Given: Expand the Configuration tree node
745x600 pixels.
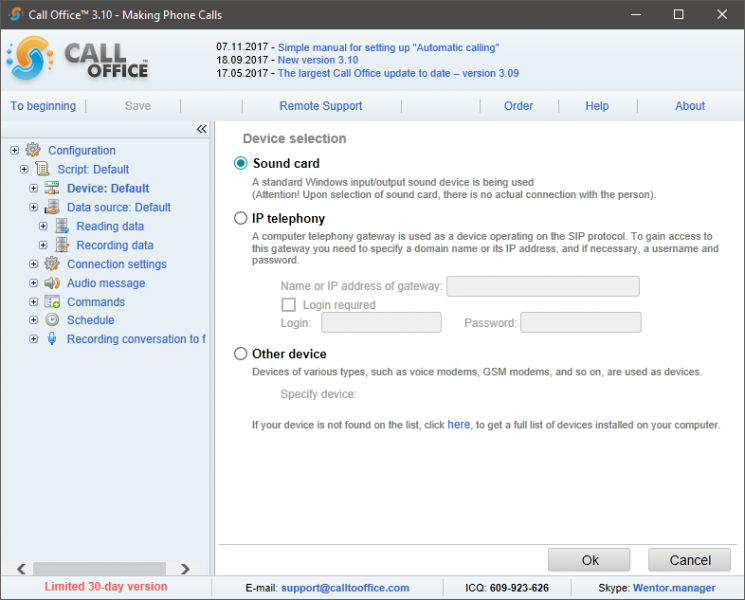Looking at the screenshot, I should 15,150.
